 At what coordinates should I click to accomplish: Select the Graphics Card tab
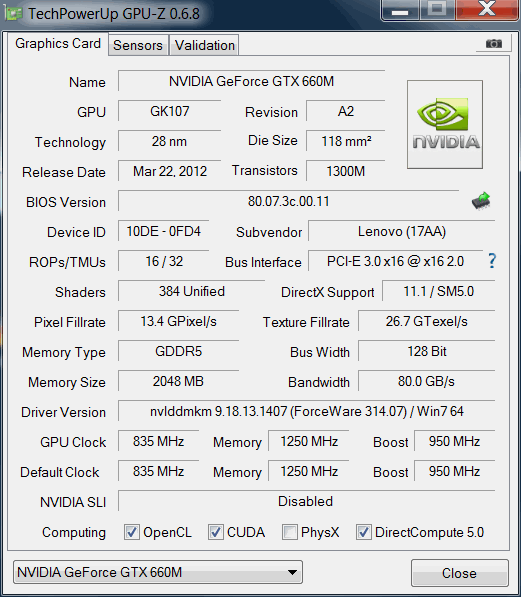(x=58, y=43)
